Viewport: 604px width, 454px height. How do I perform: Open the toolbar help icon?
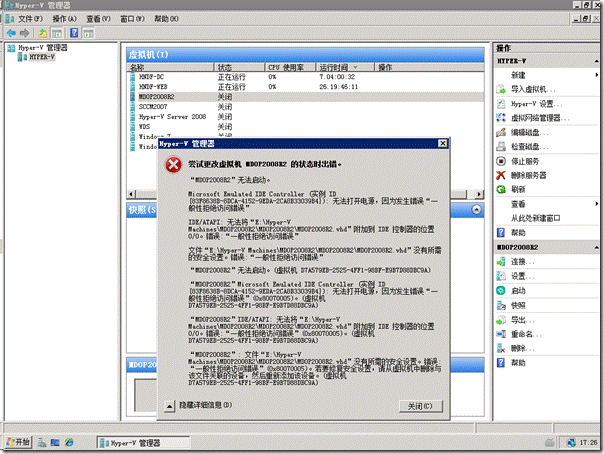coord(74,33)
